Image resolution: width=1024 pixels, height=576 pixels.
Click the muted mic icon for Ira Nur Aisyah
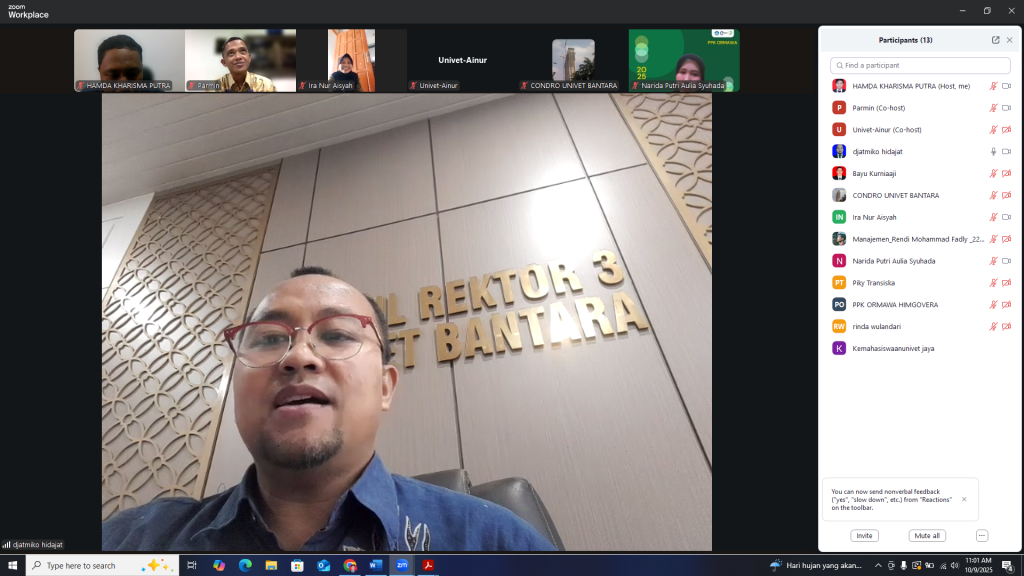(x=993, y=217)
